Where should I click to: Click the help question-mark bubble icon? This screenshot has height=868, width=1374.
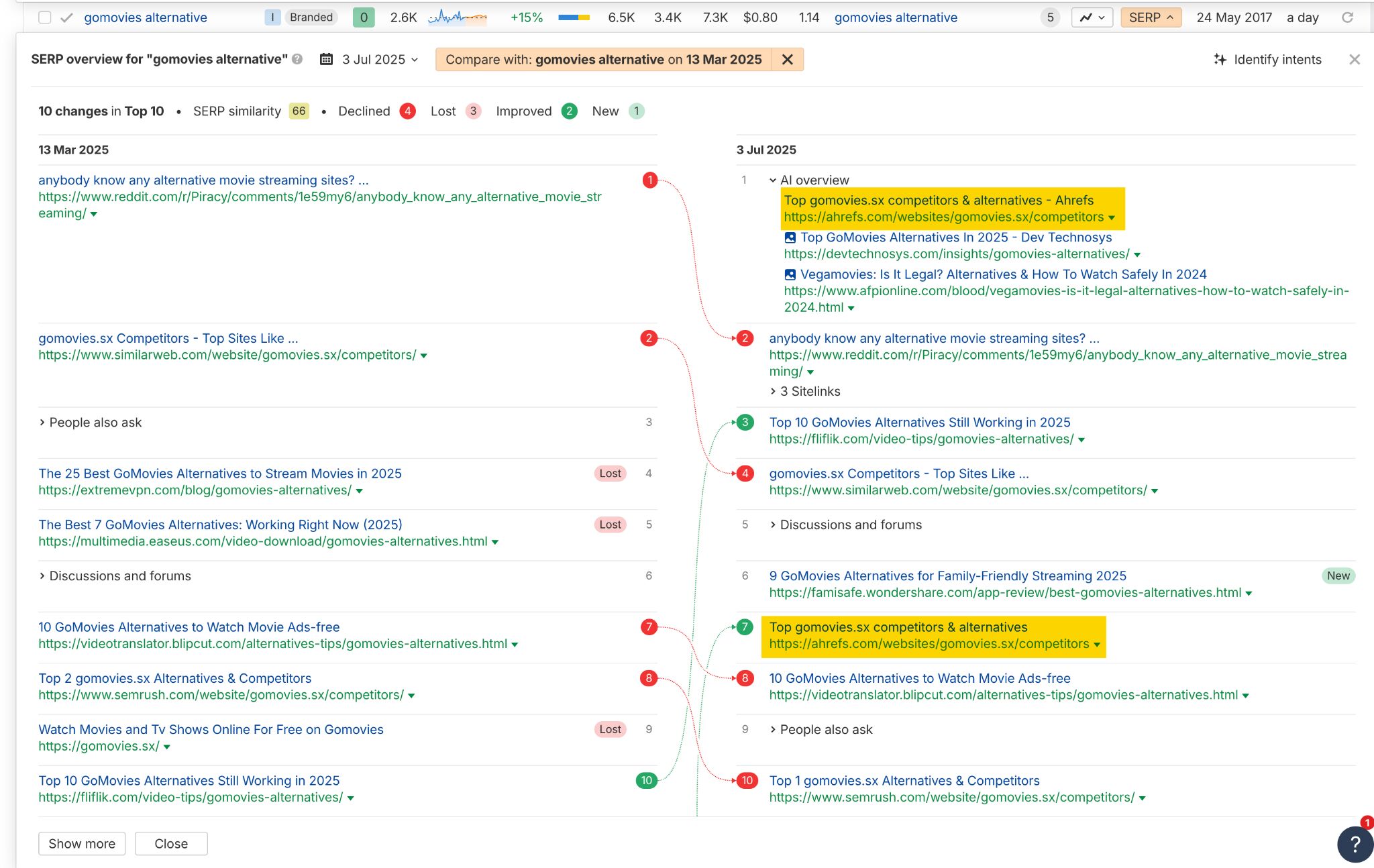[1353, 845]
